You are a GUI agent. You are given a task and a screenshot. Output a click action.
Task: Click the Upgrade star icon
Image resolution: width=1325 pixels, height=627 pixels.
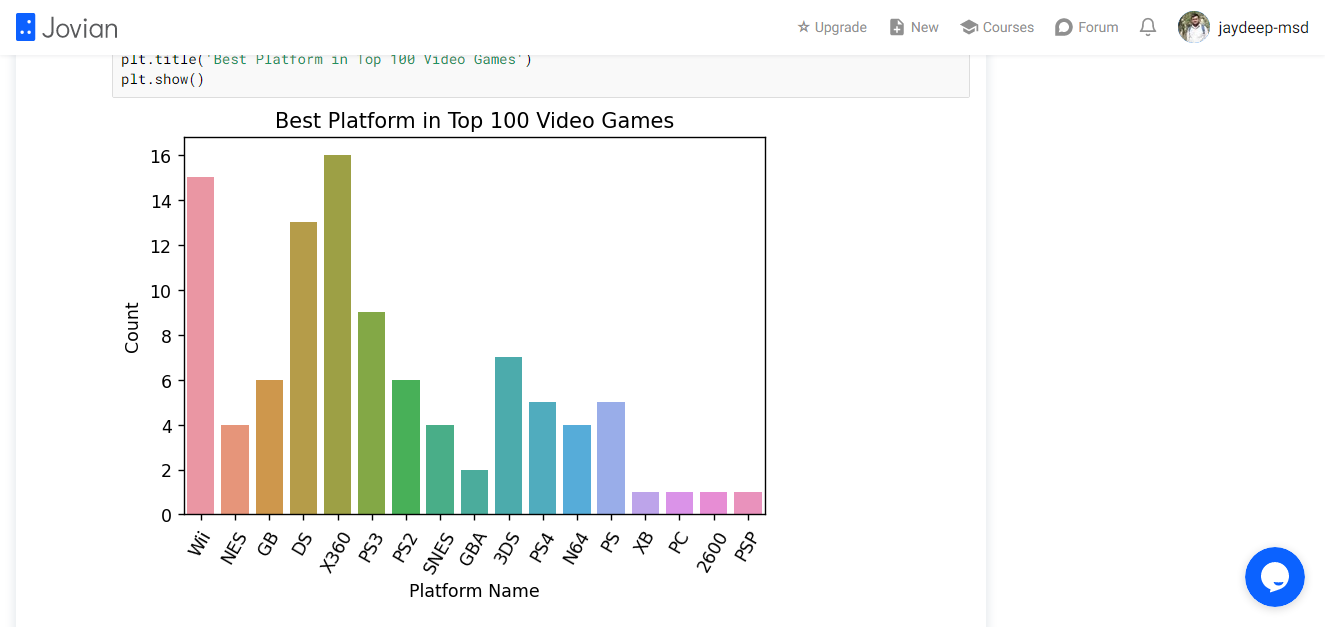pos(803,27)
